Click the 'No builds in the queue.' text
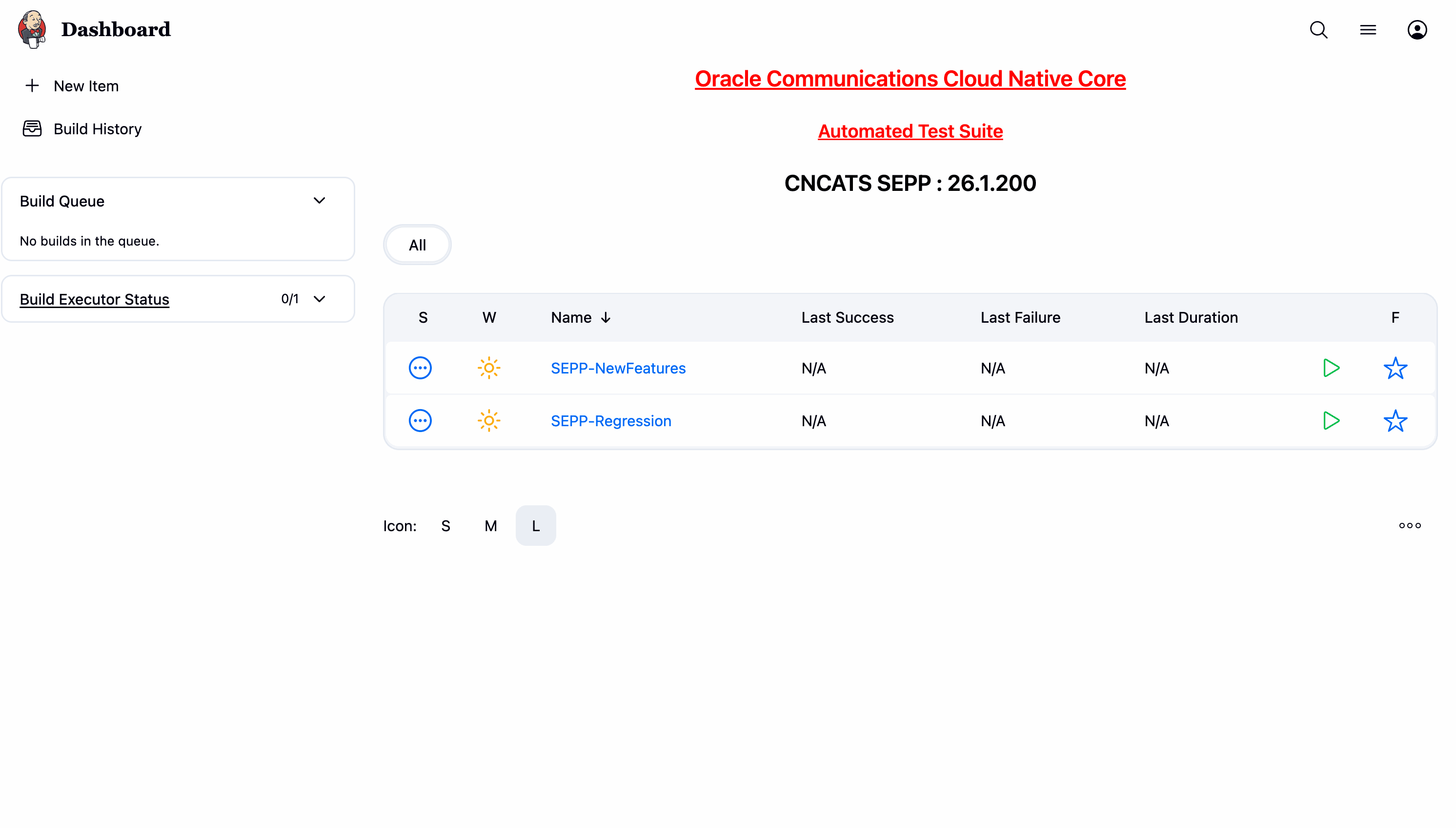1456x828 pixels. [x=89, y=241]
